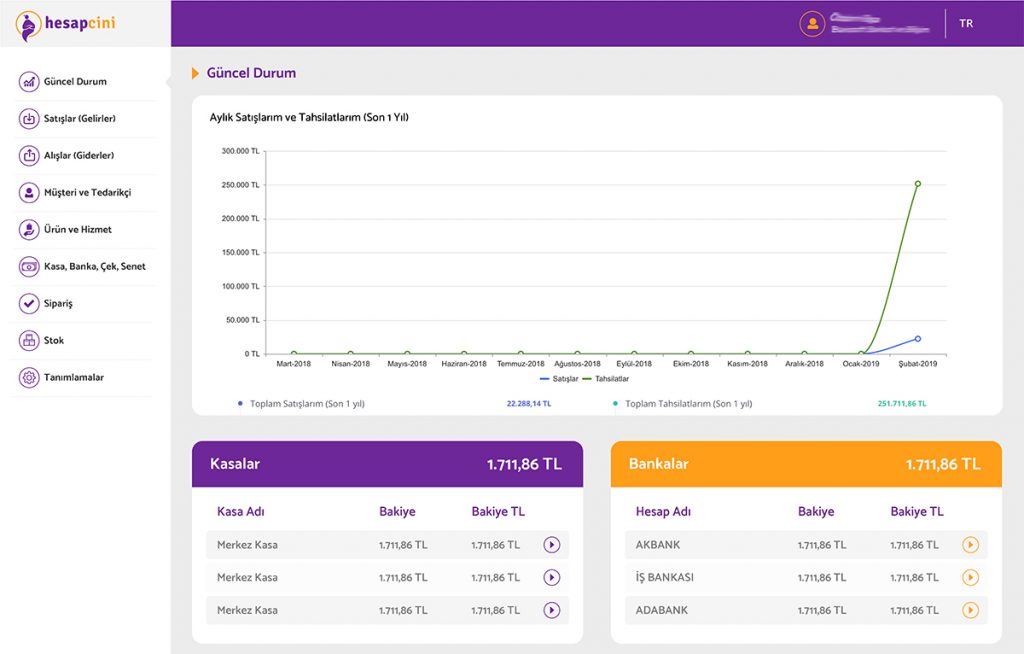Open the Stok box icon

29,341
